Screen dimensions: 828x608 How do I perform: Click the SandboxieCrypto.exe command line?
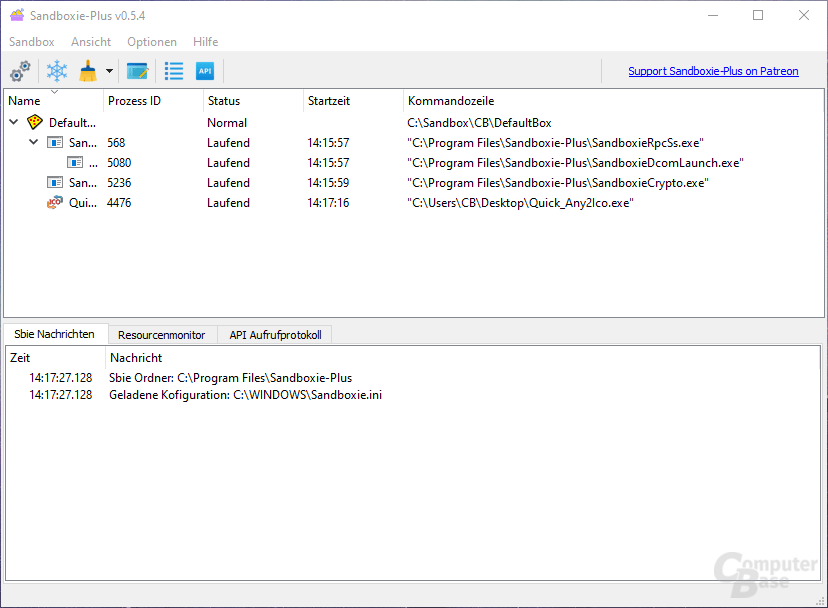558,183
